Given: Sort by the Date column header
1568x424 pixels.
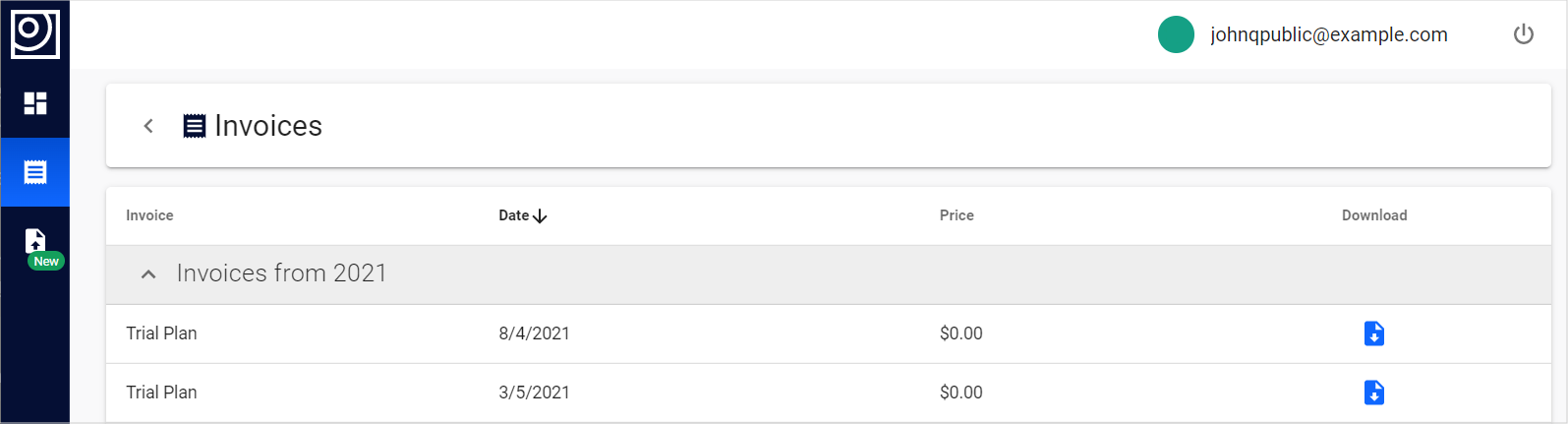Looking at the screenshot, I should pyautogui.click(x=514, y=215).
